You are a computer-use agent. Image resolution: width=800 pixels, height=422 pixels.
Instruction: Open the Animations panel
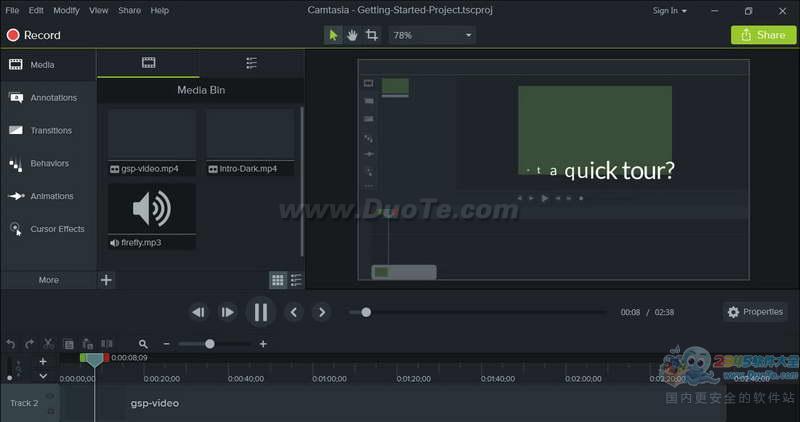click(48, 196)
